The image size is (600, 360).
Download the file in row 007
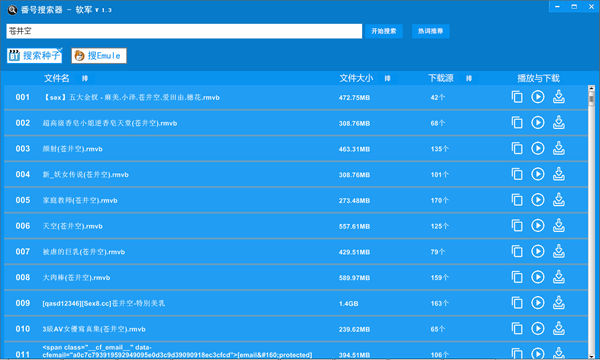pyautogui.click(x=559, y=251)
